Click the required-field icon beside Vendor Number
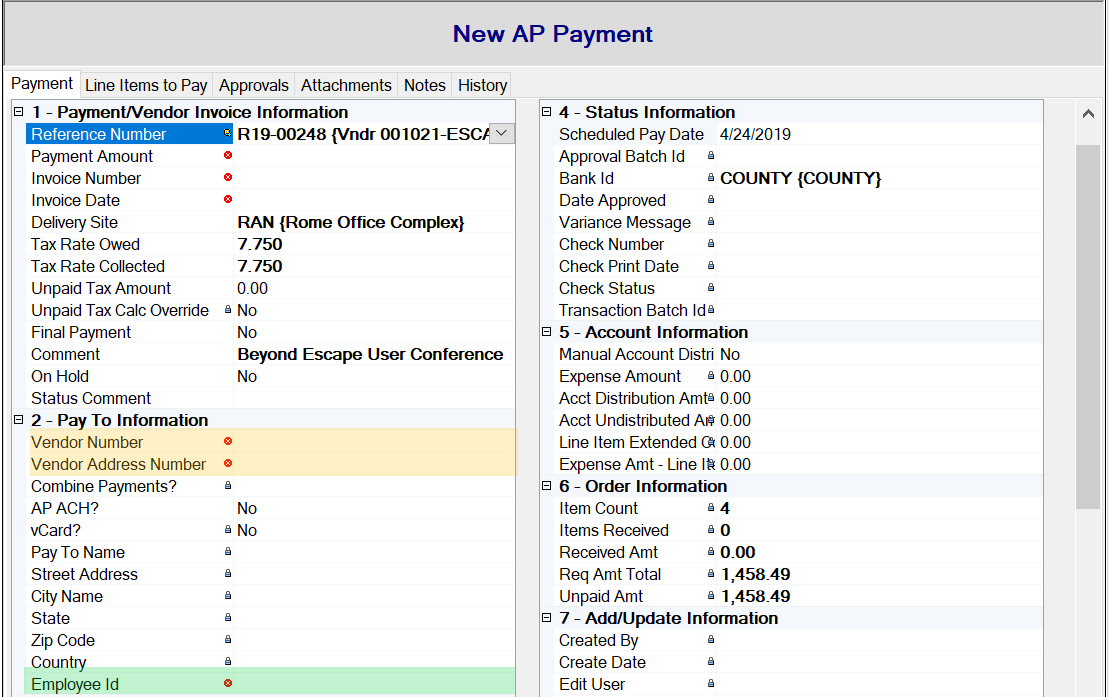The image size is (1109, 697). point(228,441)
